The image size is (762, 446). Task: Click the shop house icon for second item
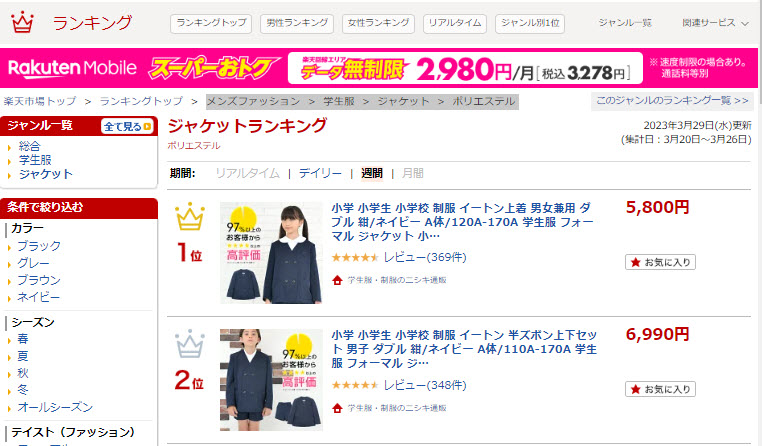pyautogui.click(x=337, y=408)
